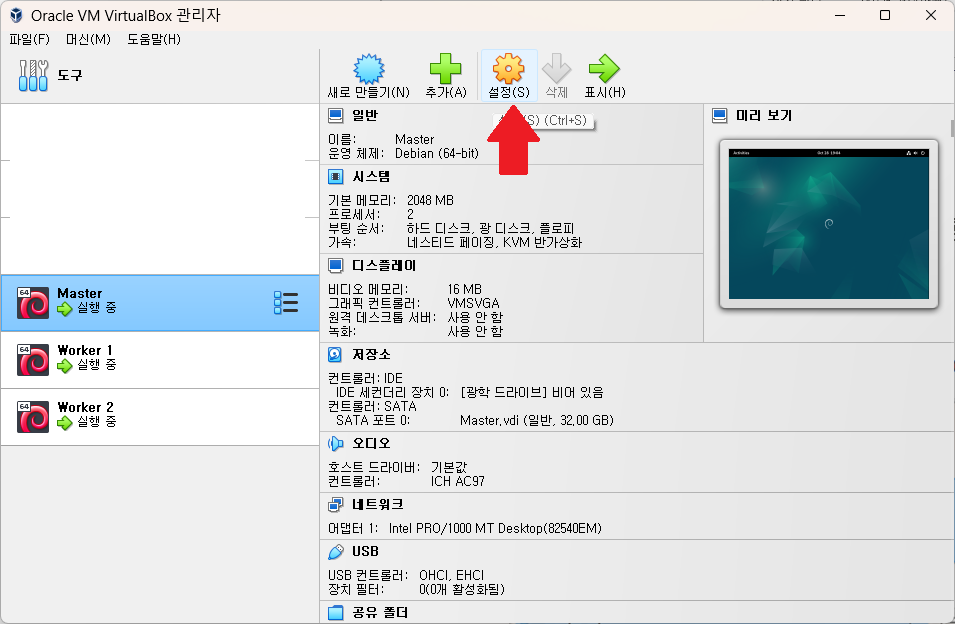
Task: Click the 일반 section monitor icon
Action: tap(336, 116)
